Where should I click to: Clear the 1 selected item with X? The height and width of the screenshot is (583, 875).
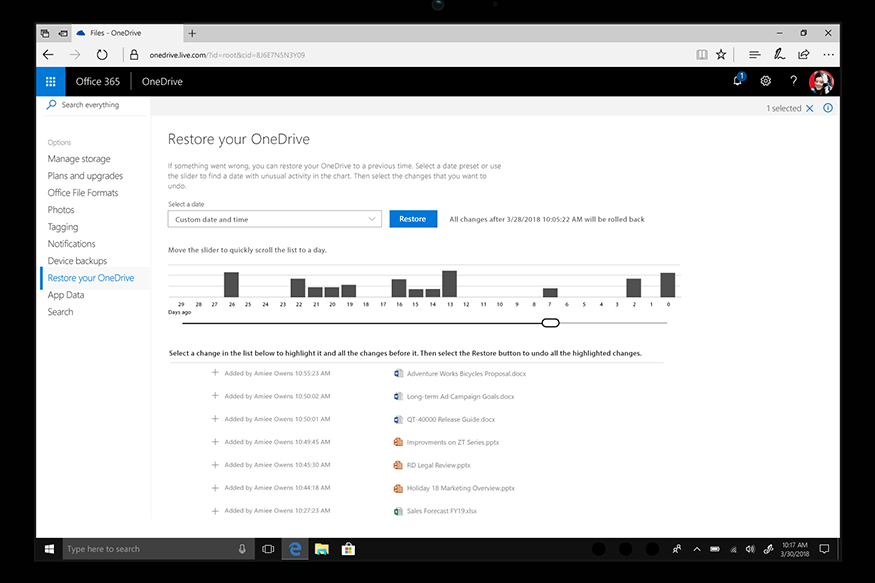pos(810,108)
